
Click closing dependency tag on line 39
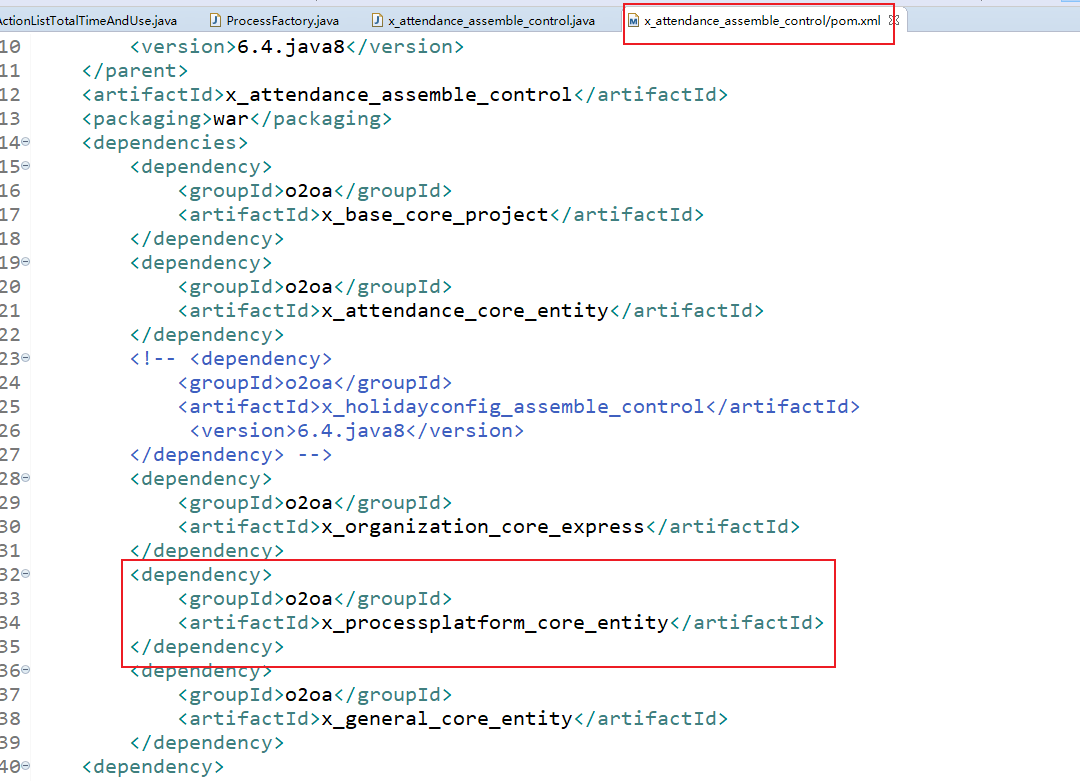point(207,743)
